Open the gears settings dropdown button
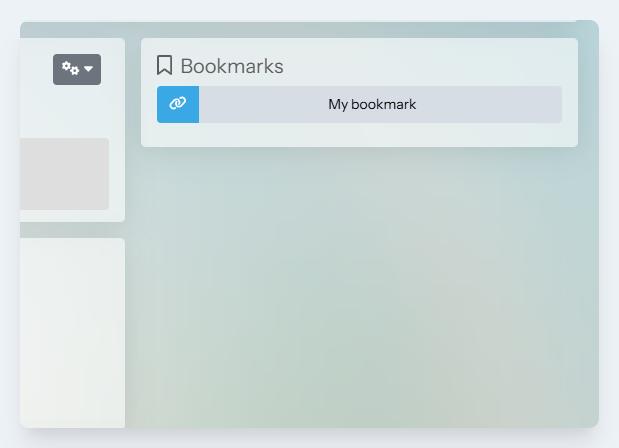The height and width of the screenshot is (448, 619). tap(77, 69)
